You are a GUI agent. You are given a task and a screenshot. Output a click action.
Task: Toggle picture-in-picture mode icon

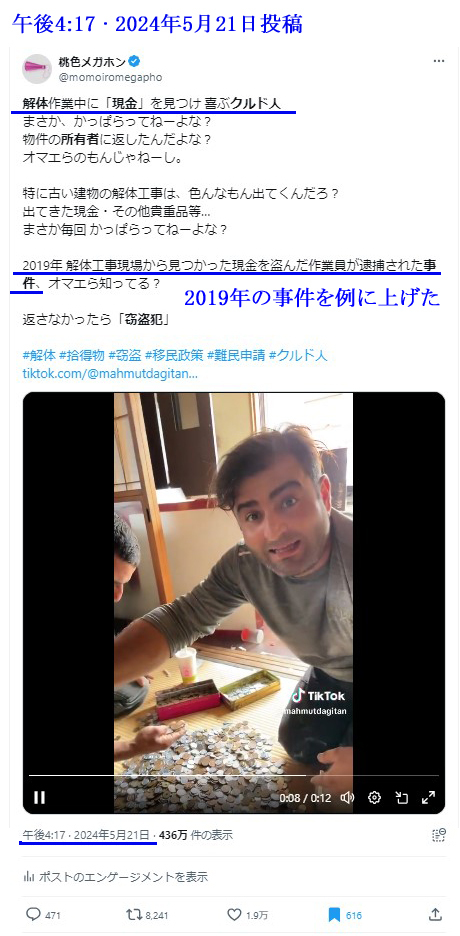point(402,797)
